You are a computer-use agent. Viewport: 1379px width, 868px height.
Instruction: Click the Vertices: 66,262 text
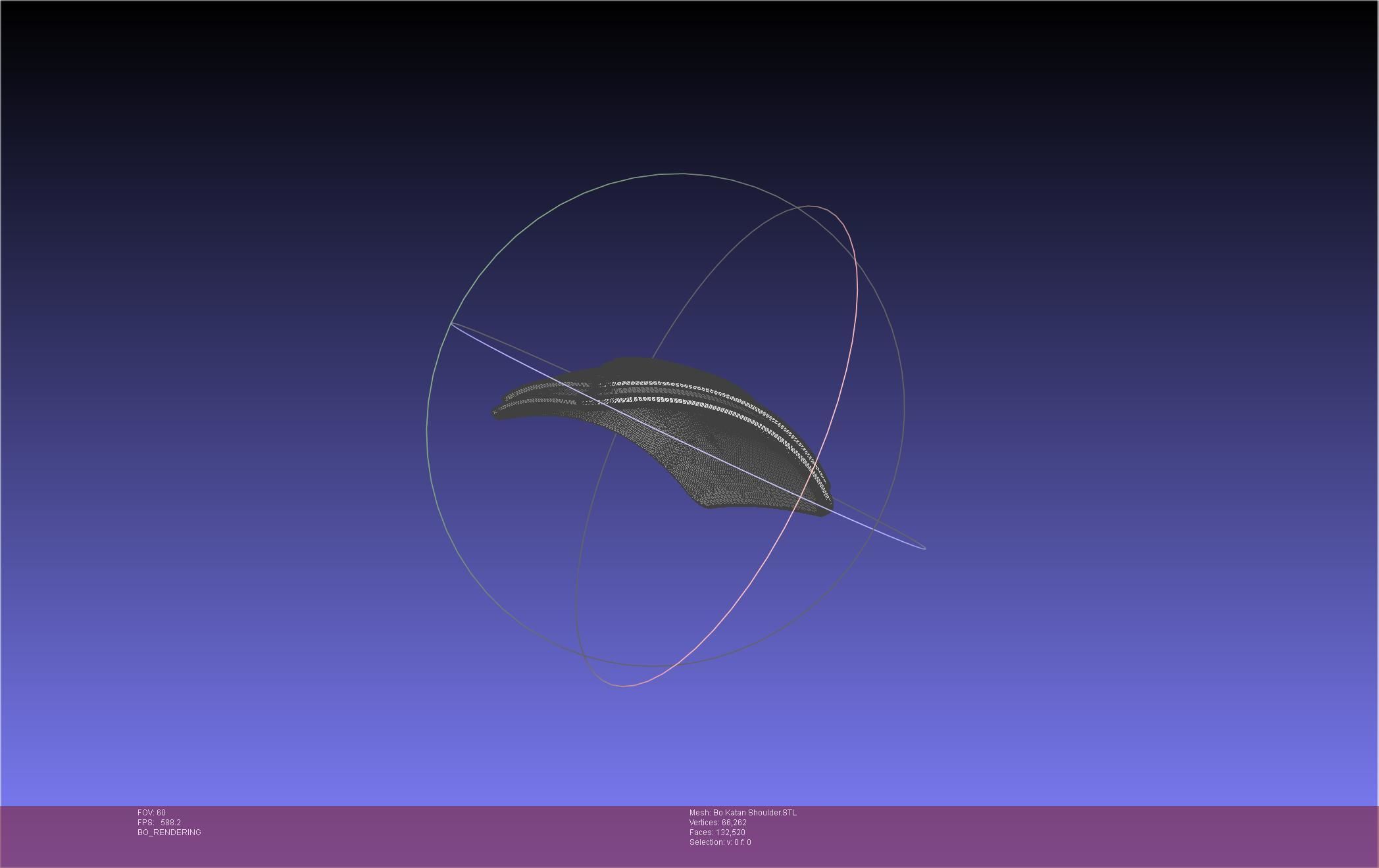tap(718, 823)
